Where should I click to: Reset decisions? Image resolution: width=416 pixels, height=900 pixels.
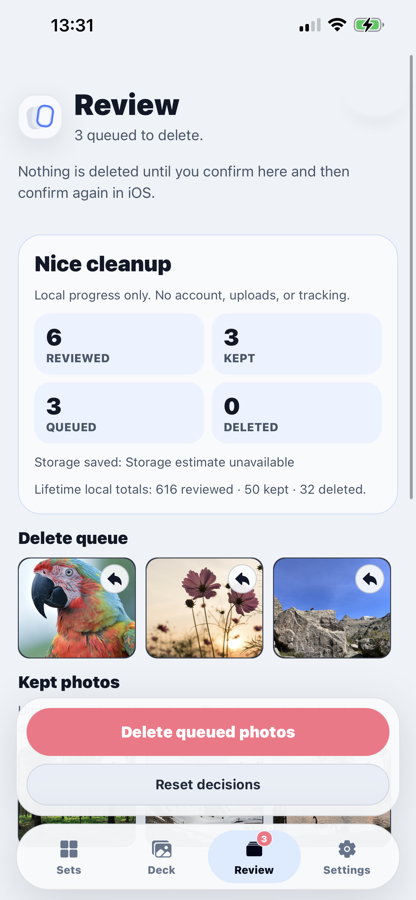[208, 784]
